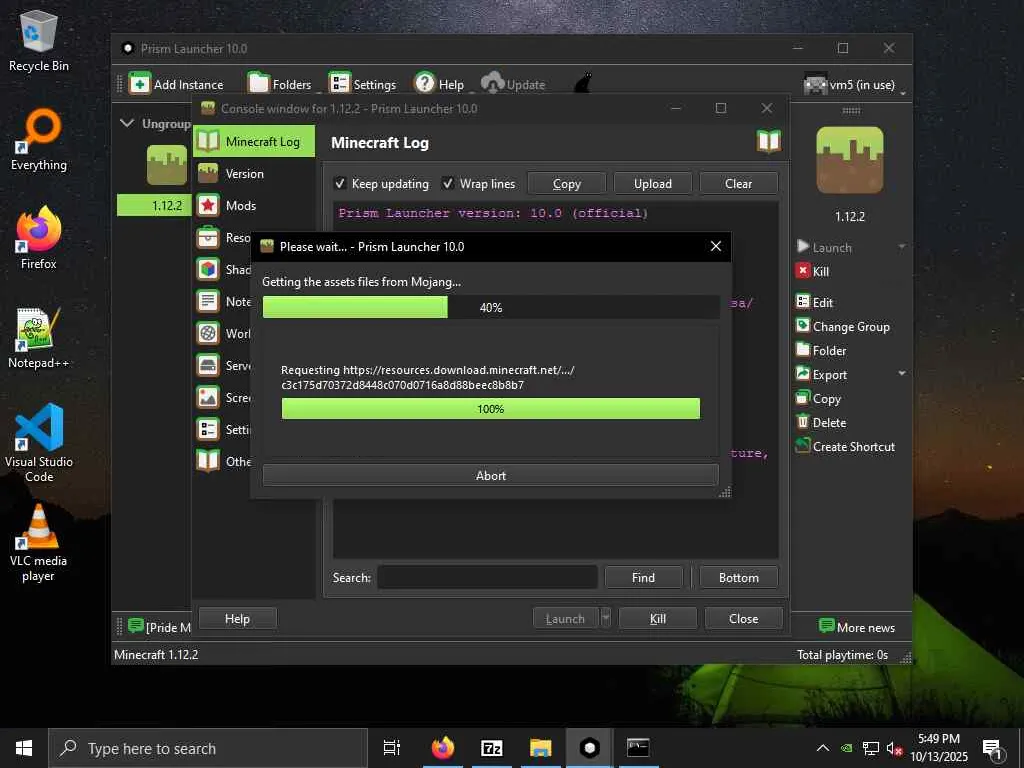Viewport: 1024px width, 768px height.
Task: Open File Explorer from the taskbar
Action: point(541,748)
